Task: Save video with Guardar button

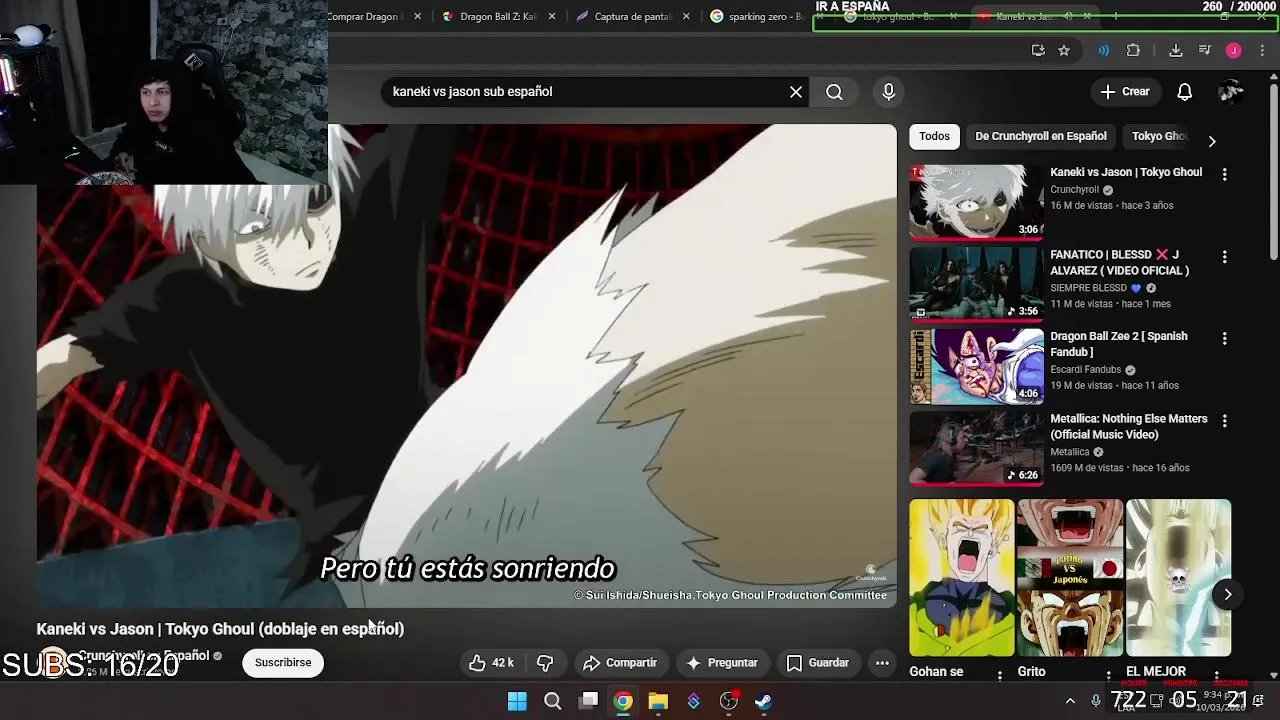Action: pyautogui.click(x=818, y=662)
